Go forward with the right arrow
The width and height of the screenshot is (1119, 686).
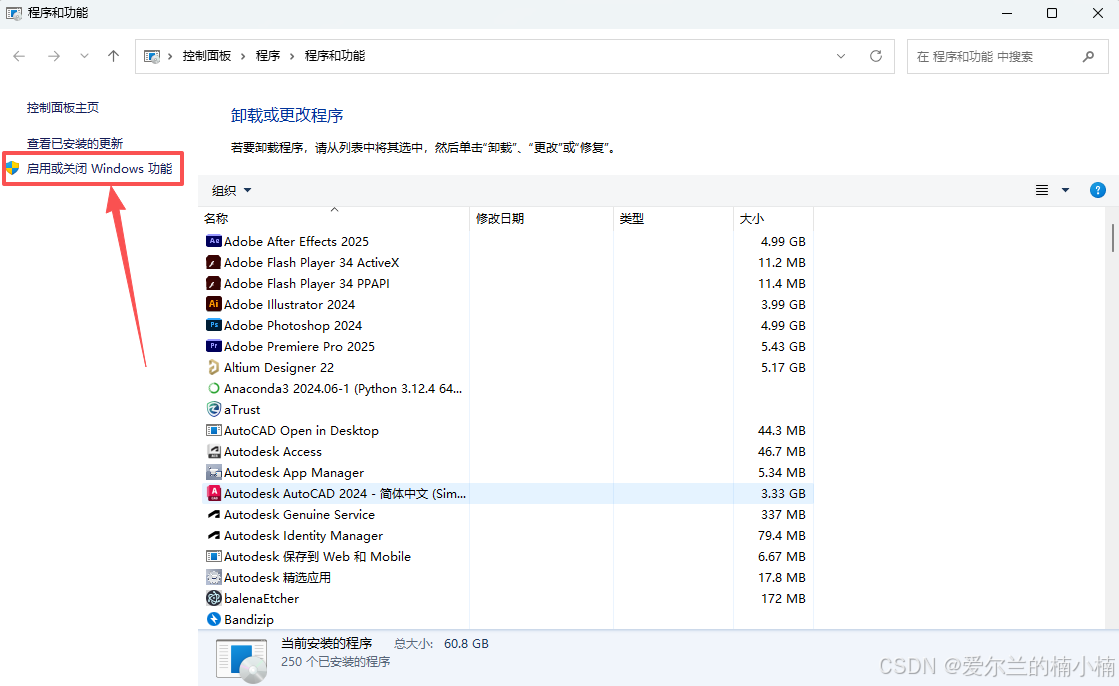click(x=54, y=56)
